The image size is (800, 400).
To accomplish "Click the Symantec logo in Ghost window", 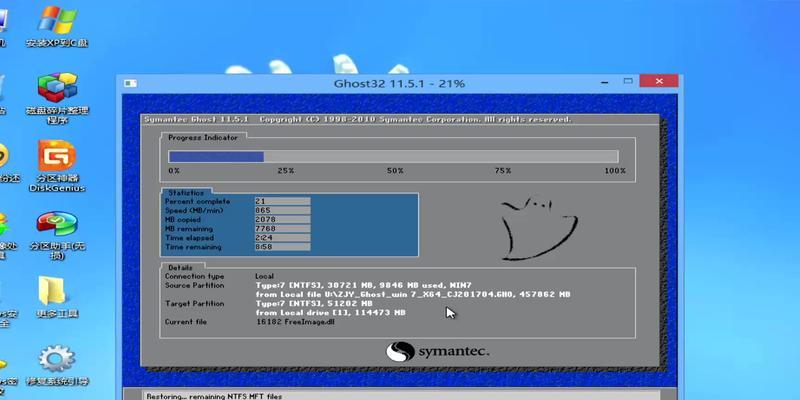I will tap(438, 352).
